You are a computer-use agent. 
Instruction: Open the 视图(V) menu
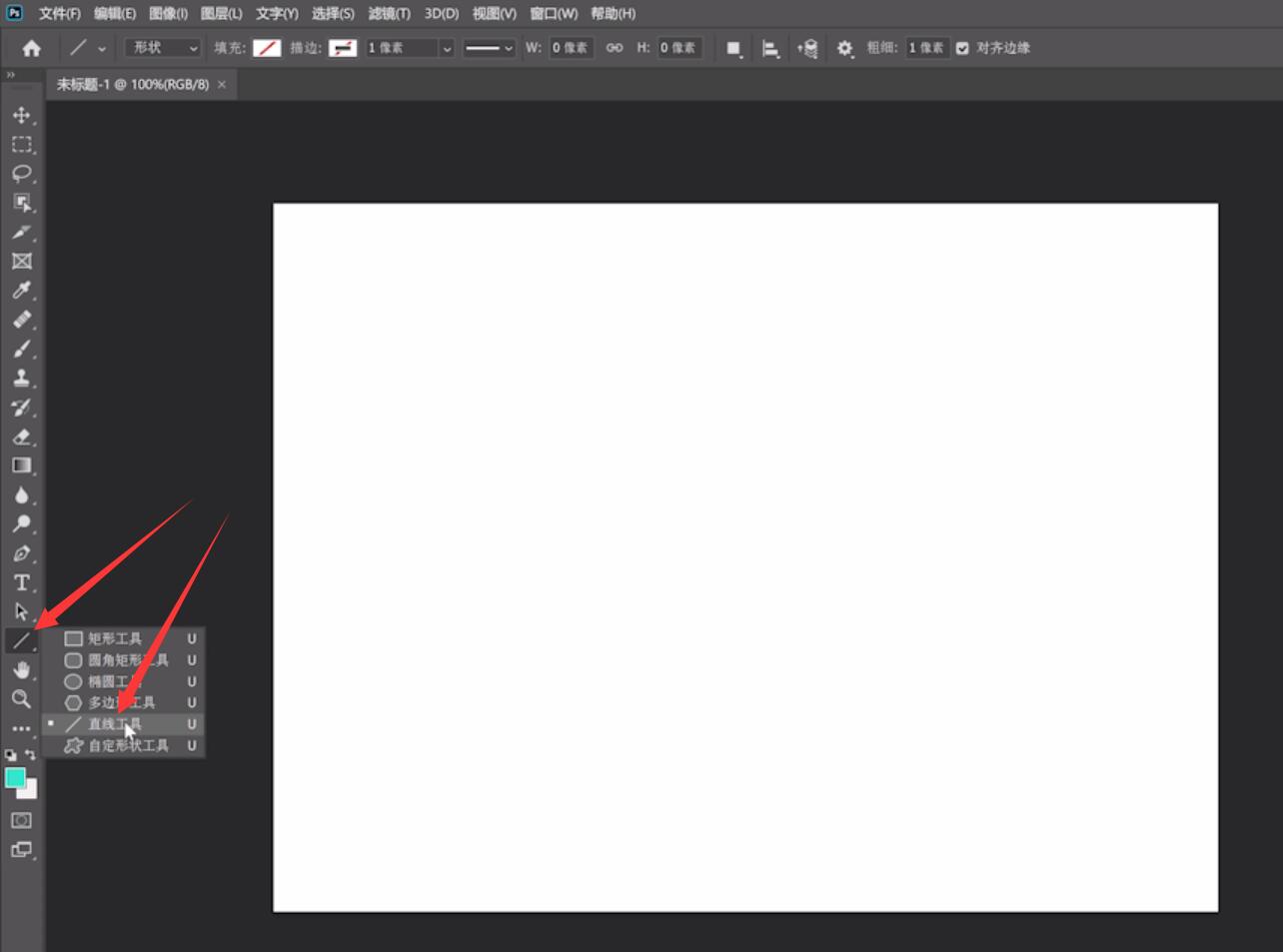[494, 13]
